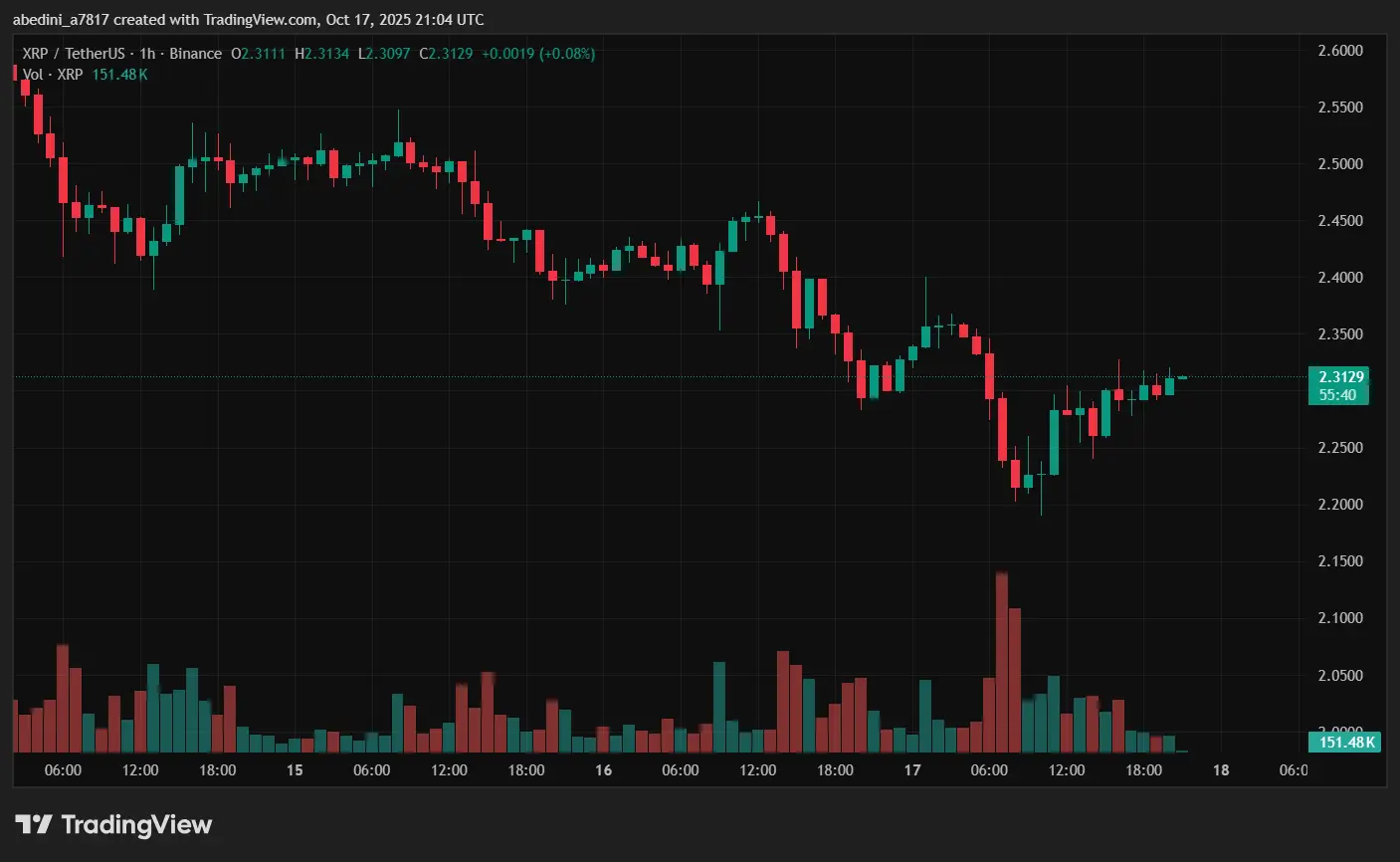This screenshot has height=862, width=1400.
Task: Select date marker 15 on time axis
Action: click(x=295, y=770)
